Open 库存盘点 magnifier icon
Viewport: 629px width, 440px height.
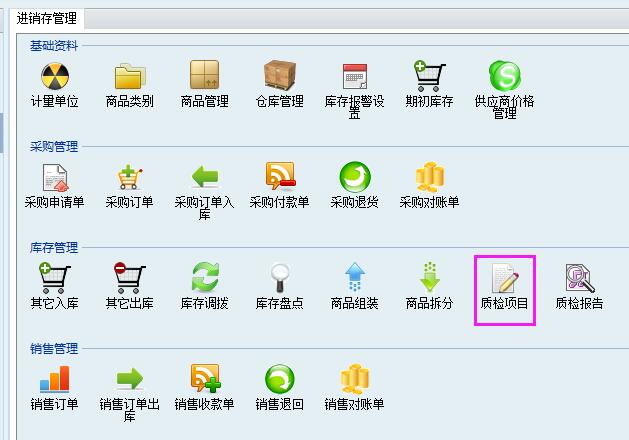pyautogui.click(x=280, y=278)
